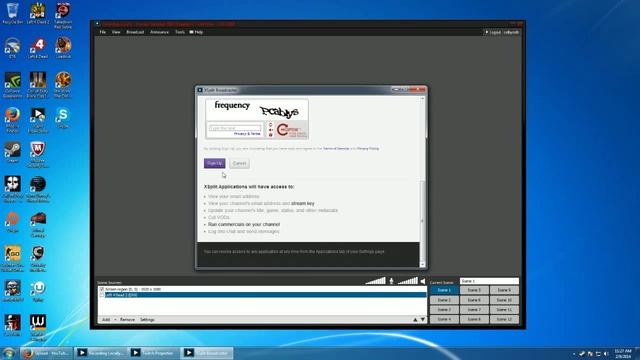
Task: Toggle the Screen region source checkbox
Action: click(x=102, y=289)
